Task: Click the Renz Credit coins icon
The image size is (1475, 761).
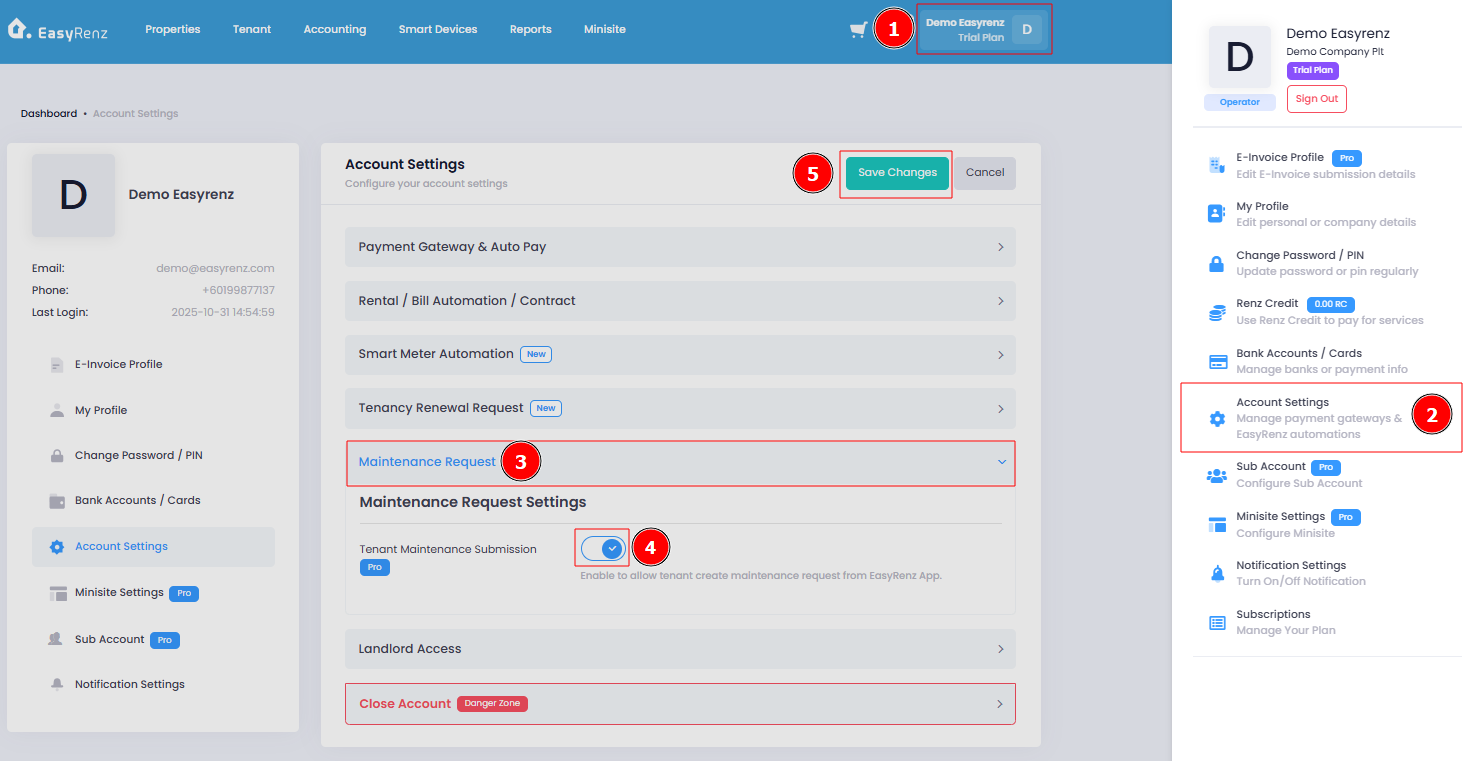Action: point(1217,312)
